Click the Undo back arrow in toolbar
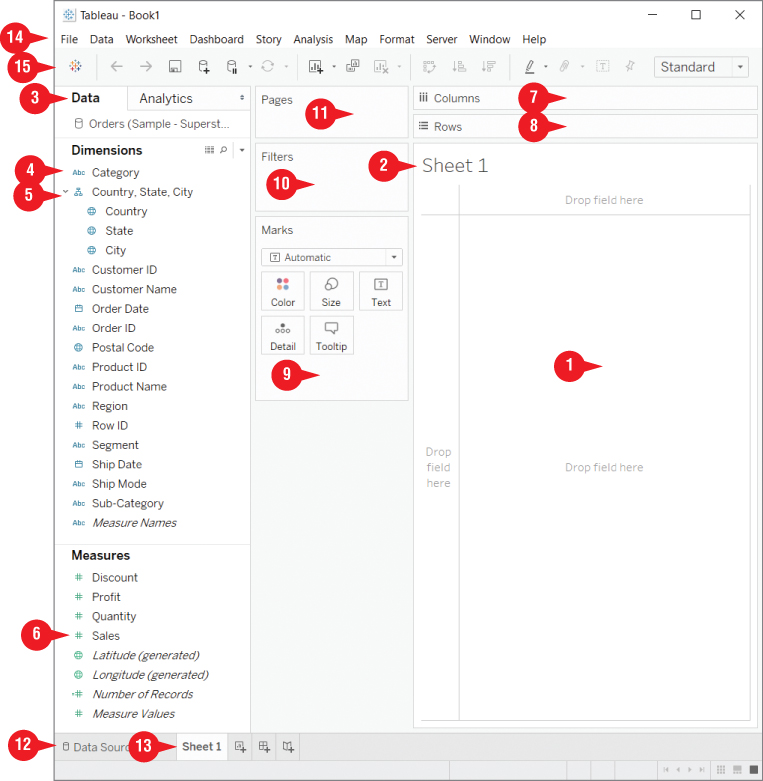This screenshot has width=763, height=781. click(117, 66)
